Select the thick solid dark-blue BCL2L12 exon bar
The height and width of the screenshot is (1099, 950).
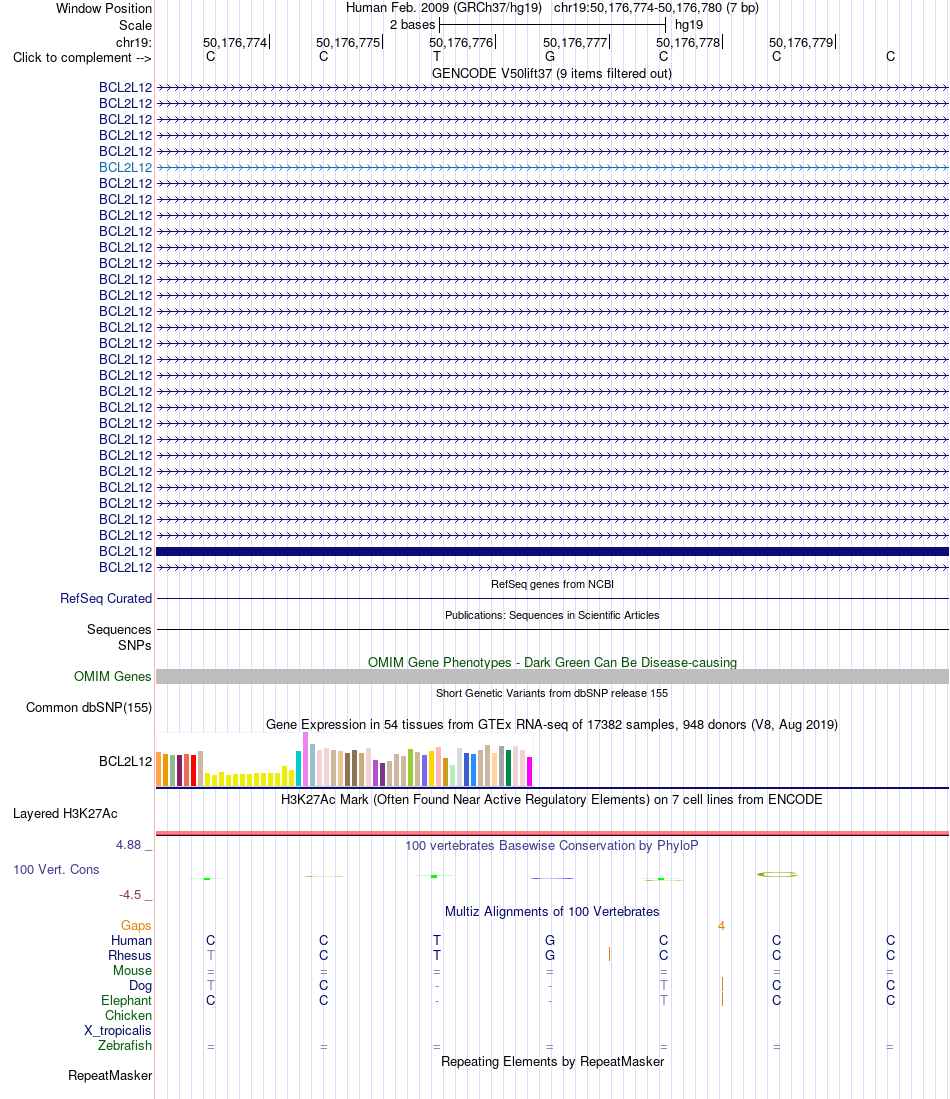point(552,552)
